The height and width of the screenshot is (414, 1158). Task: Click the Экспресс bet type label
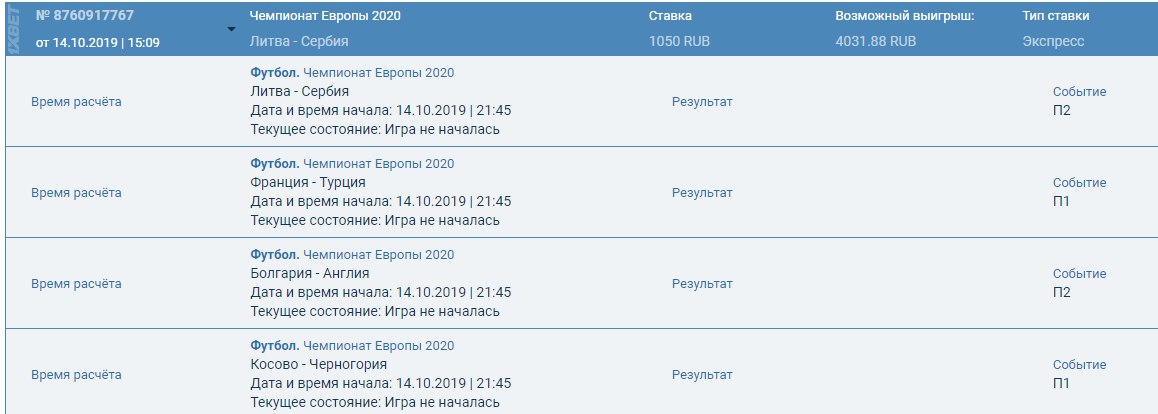click(x=1053, y=42)
